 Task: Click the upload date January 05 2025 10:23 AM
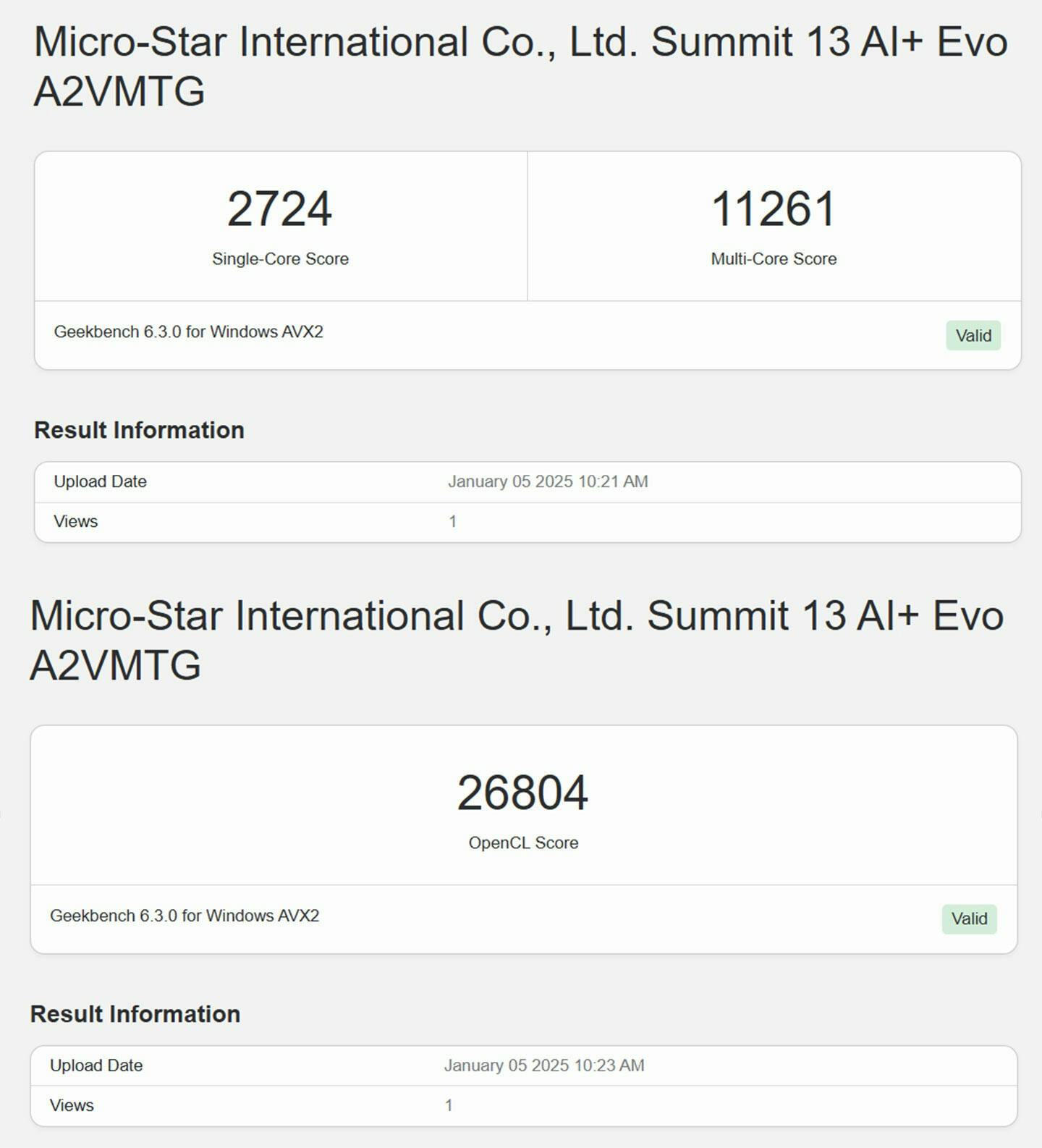(x=543, y=1065)
